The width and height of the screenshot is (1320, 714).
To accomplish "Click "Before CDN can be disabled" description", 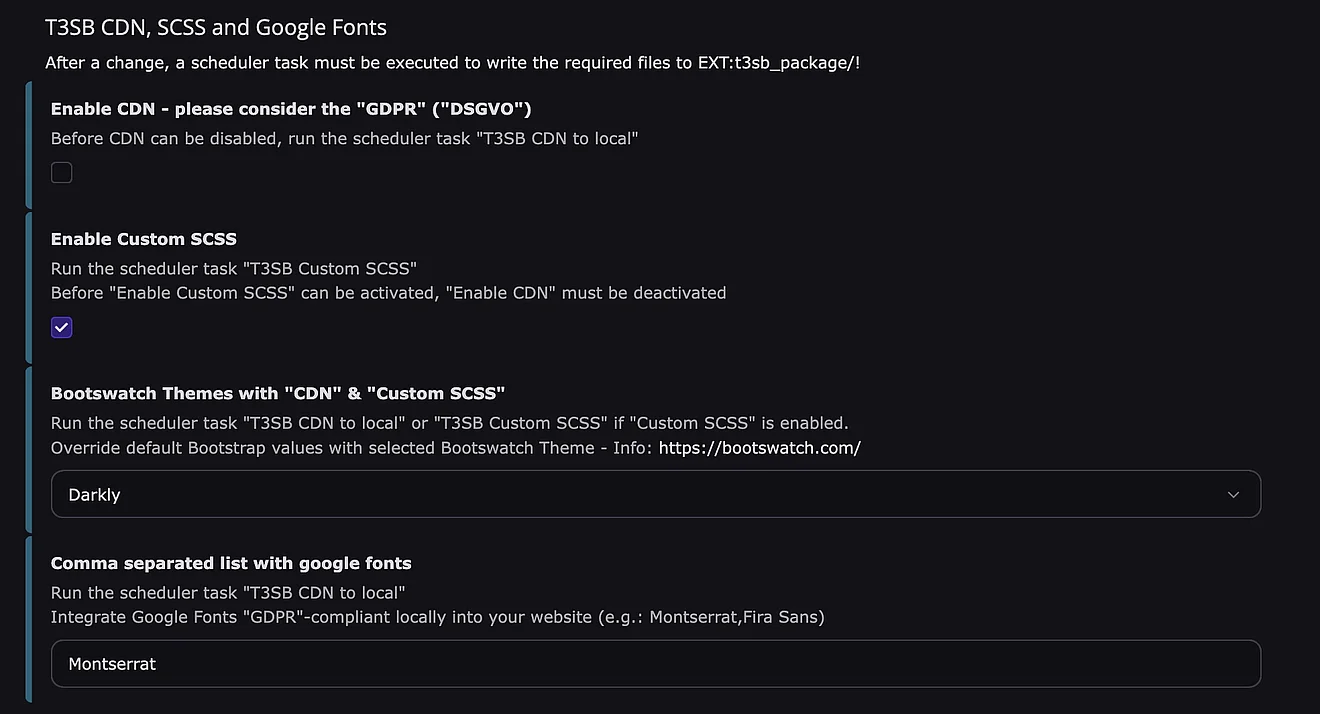I will pos(344,139).
